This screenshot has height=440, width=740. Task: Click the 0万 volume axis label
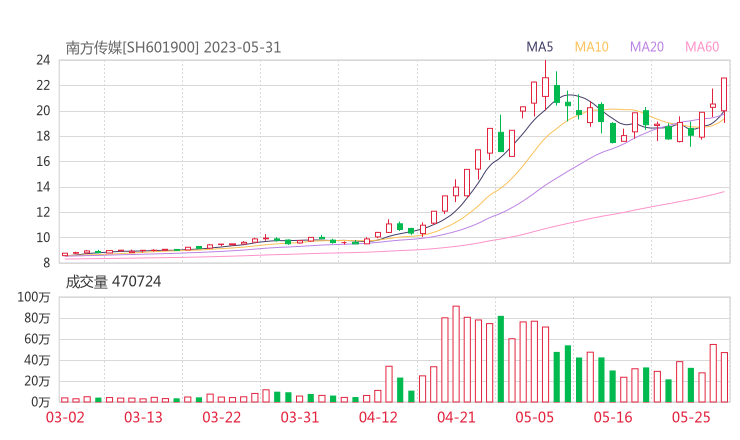click(40, 402)
